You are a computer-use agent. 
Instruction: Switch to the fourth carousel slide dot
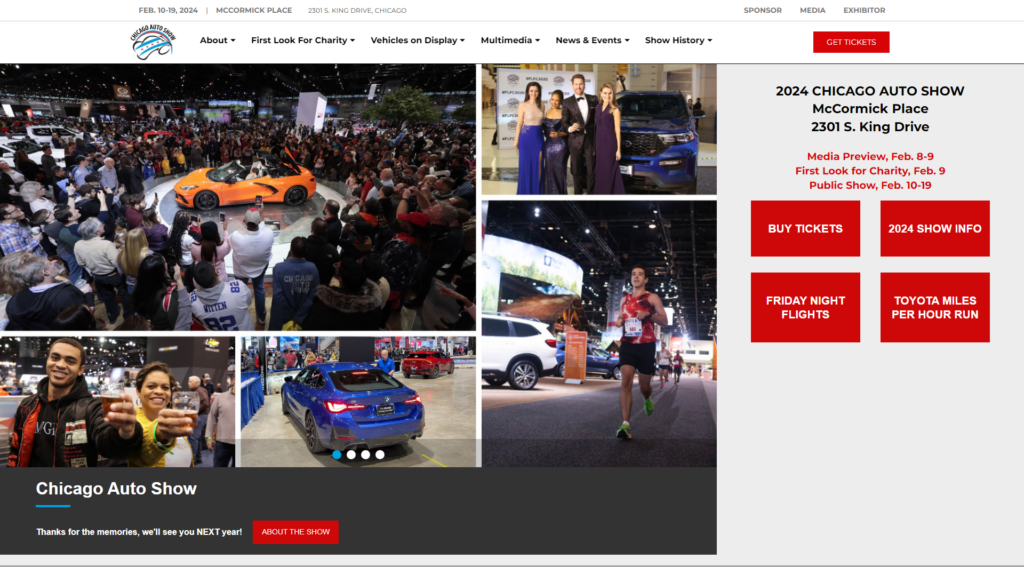(x=380, y=455)
